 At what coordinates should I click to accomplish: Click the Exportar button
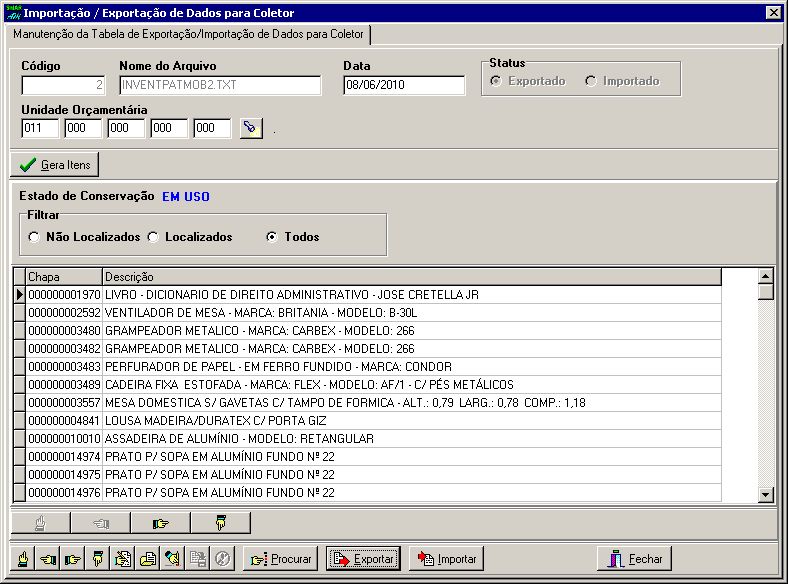pyautogui.click(x=363, y=559)
